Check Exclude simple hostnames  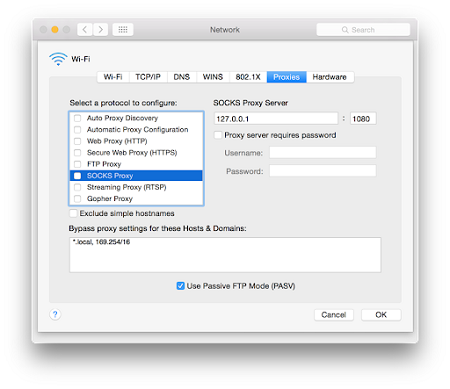[x=73, y=213]
